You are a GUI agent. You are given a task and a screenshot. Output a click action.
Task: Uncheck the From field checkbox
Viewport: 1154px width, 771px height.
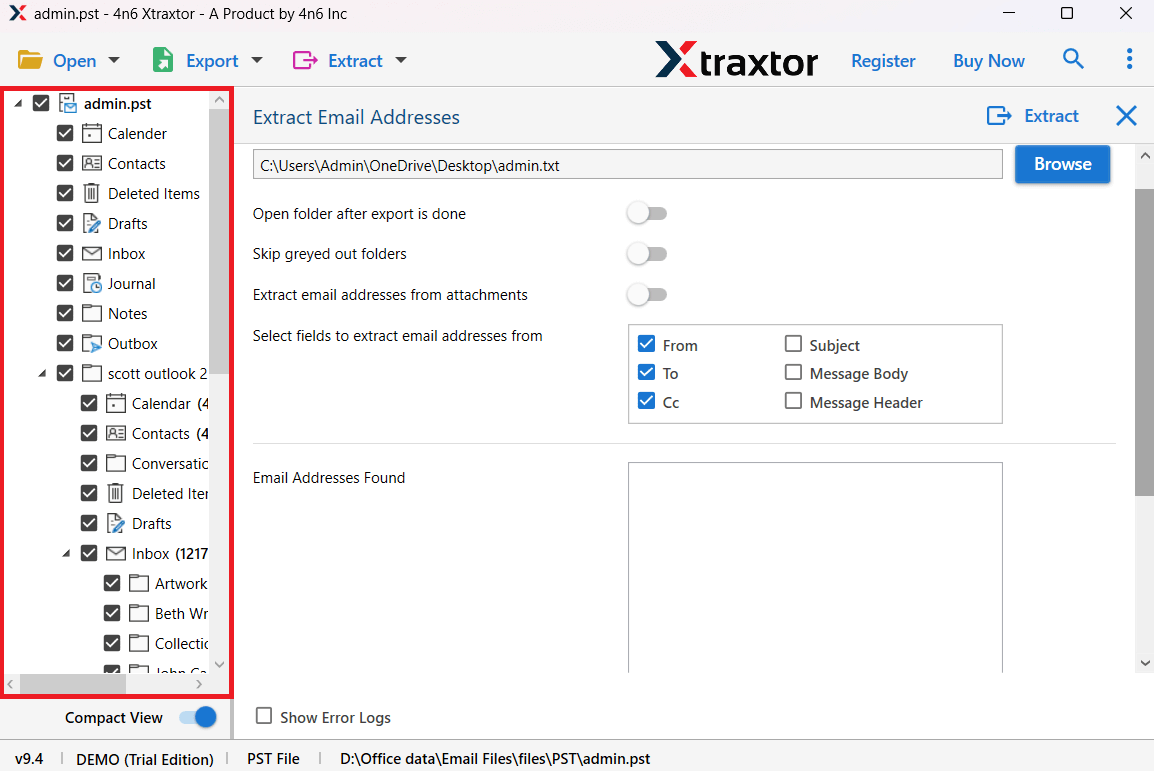pyautogui.click(x=646, y=344)
